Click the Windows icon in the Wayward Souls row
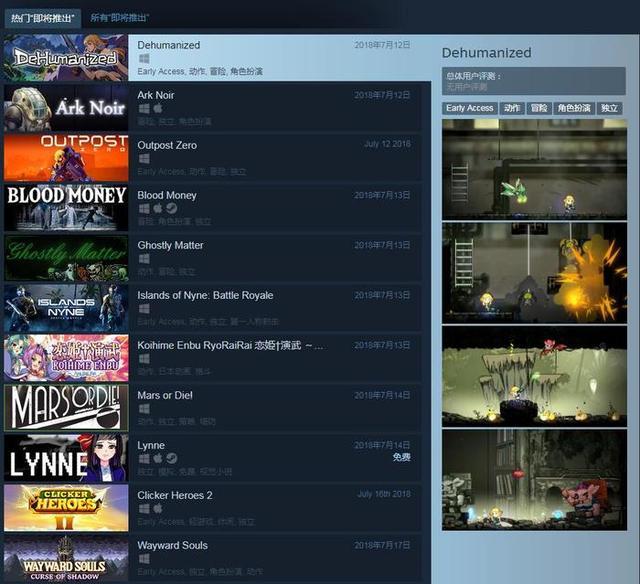The width and height of the screenshot is (640, 584). (x=144, y=559)
